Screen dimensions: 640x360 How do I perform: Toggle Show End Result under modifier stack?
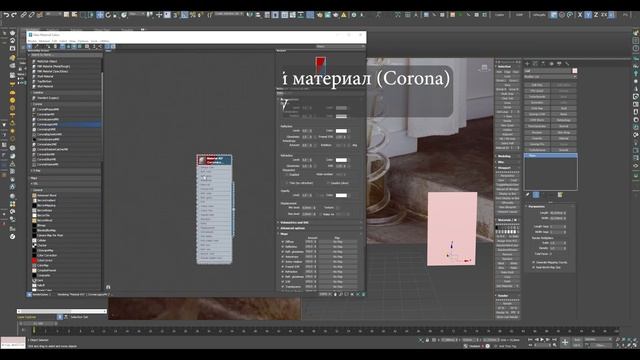(x=536, y=195)
